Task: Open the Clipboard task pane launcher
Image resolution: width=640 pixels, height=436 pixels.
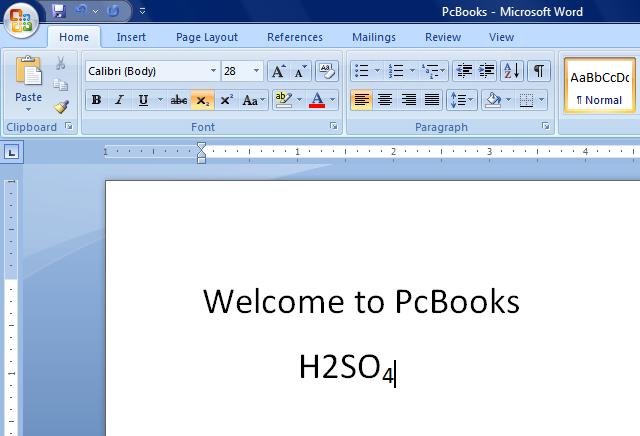Action: coord(69,126)
